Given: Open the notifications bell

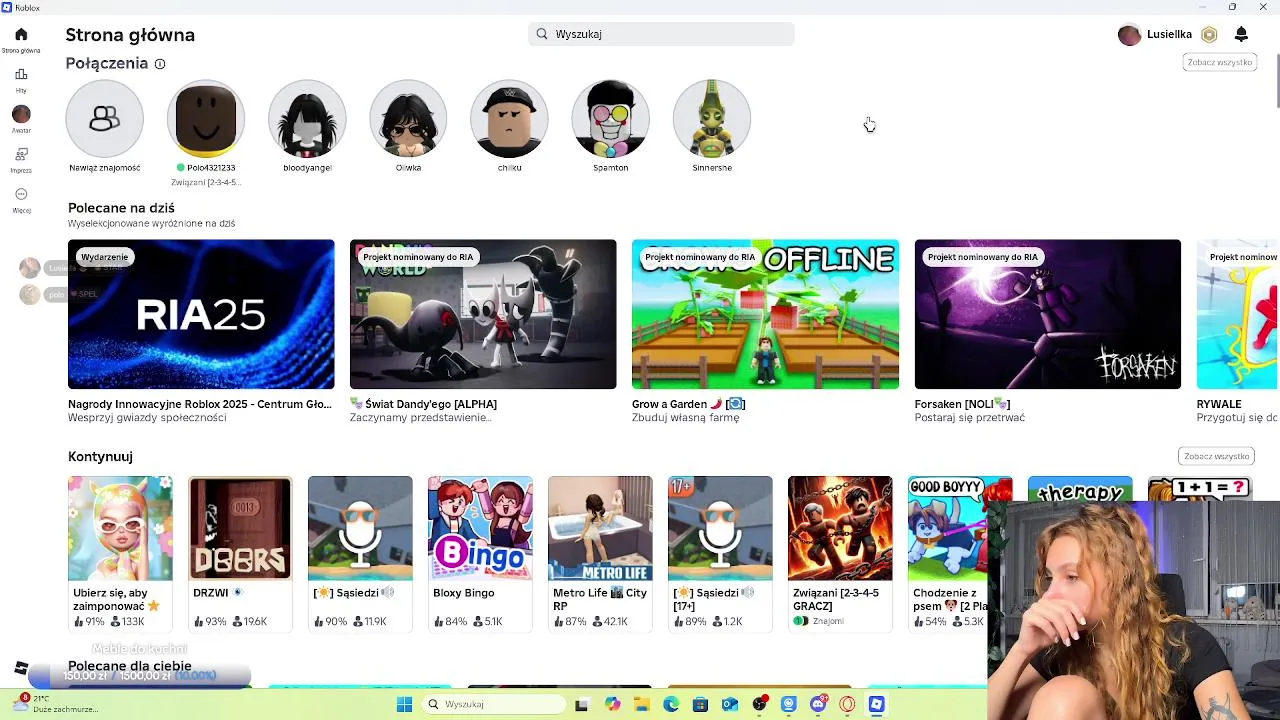Looking at the screenshot, I should tap(1241, 35).
